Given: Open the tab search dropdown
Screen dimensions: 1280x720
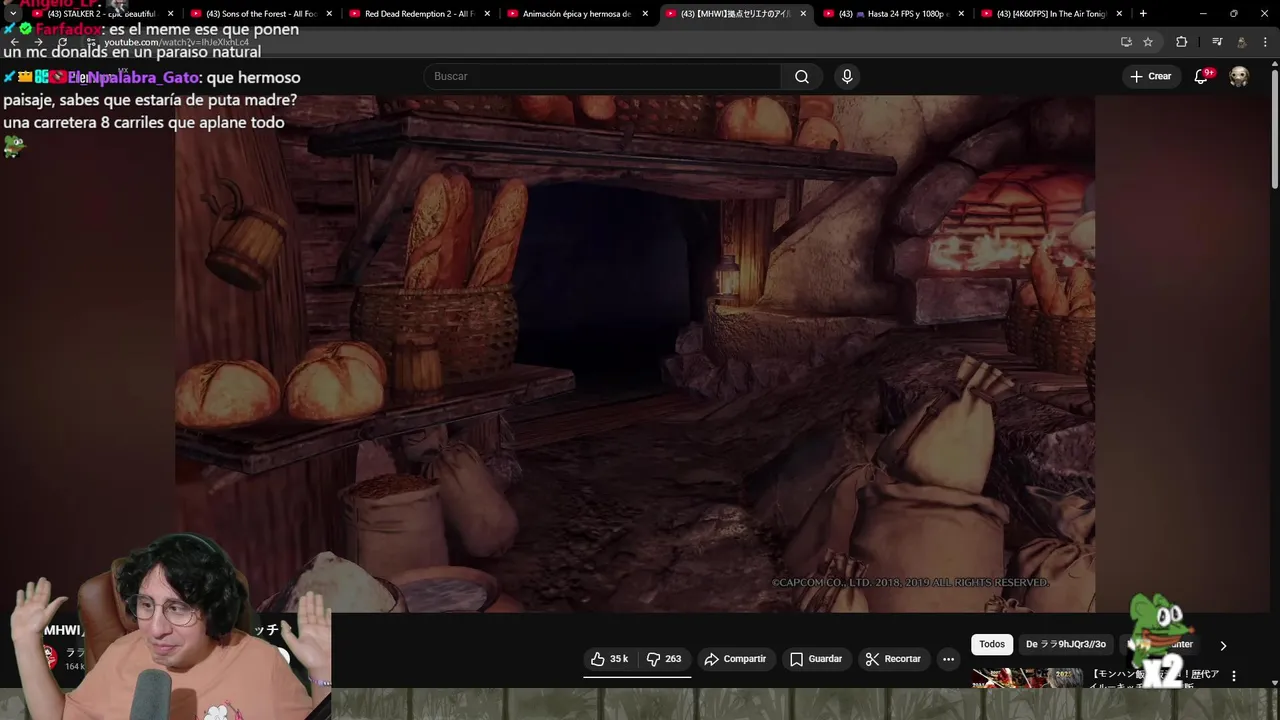Looking at the screenshot, I should click(x=12, y=14).
